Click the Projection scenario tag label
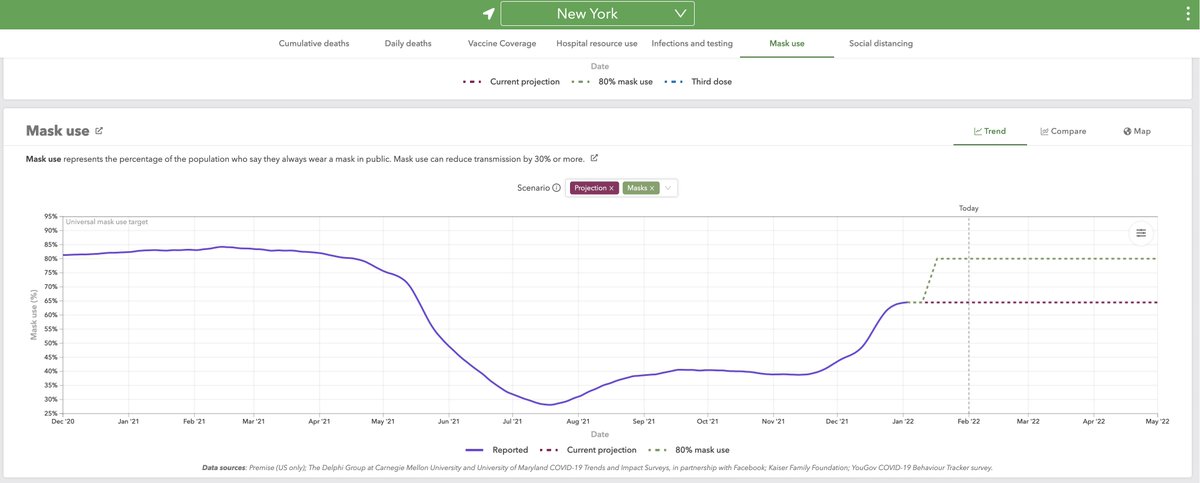The image size is (1200, 483). 590,188
